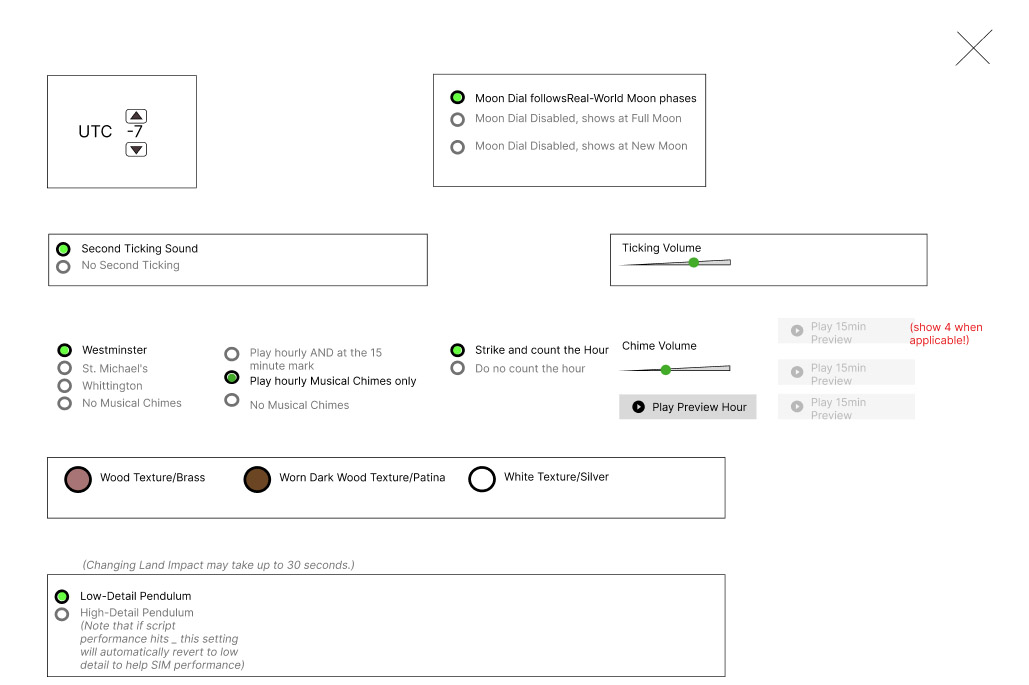
Task: Pick the White Texture/Silver swatch
Action: point(482,479)
